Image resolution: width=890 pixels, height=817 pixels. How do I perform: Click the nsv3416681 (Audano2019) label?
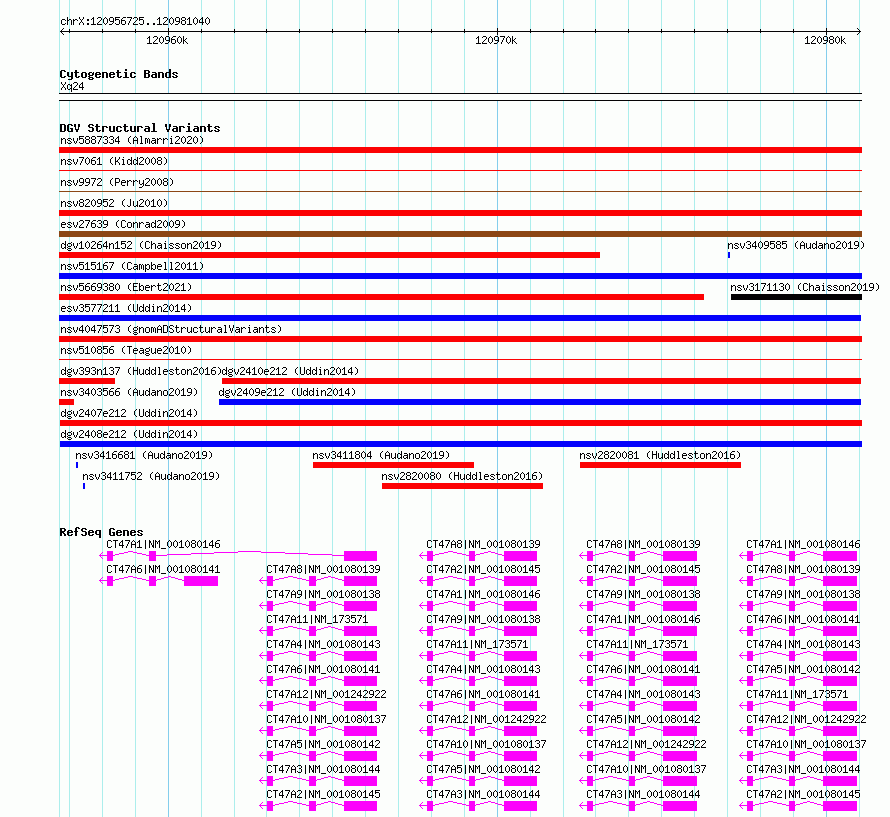point(144,455)
